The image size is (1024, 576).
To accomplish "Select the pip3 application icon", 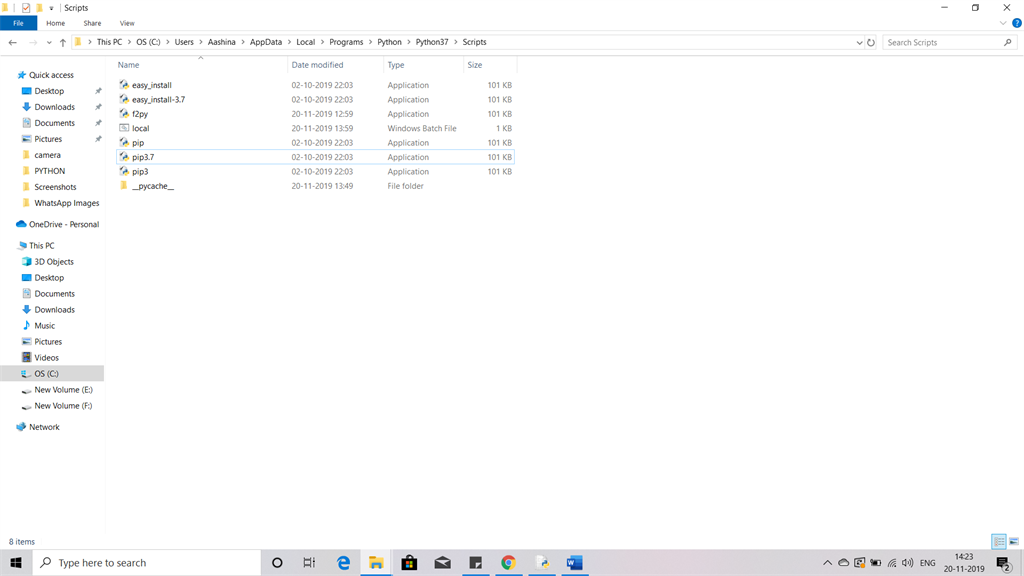I will pos(124,171).
